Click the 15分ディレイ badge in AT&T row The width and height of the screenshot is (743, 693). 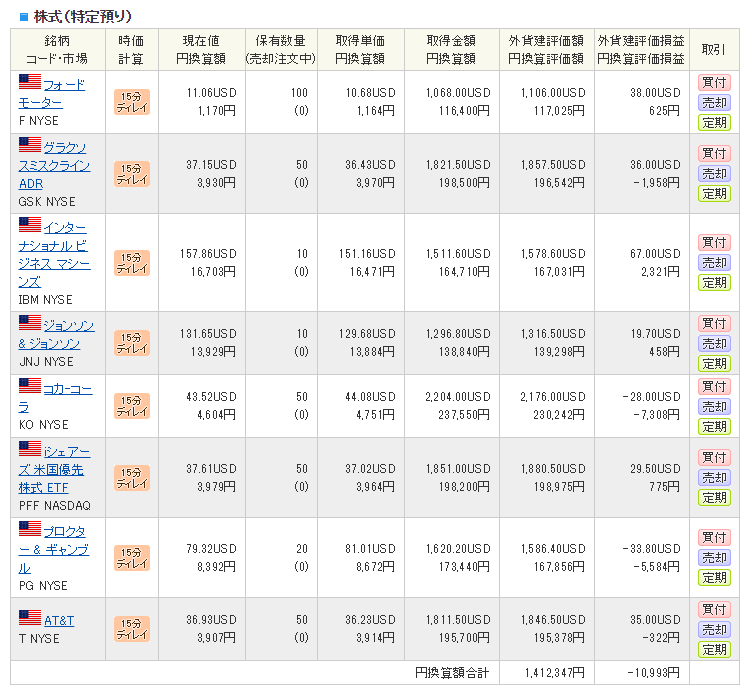click(x=132, y=629)
